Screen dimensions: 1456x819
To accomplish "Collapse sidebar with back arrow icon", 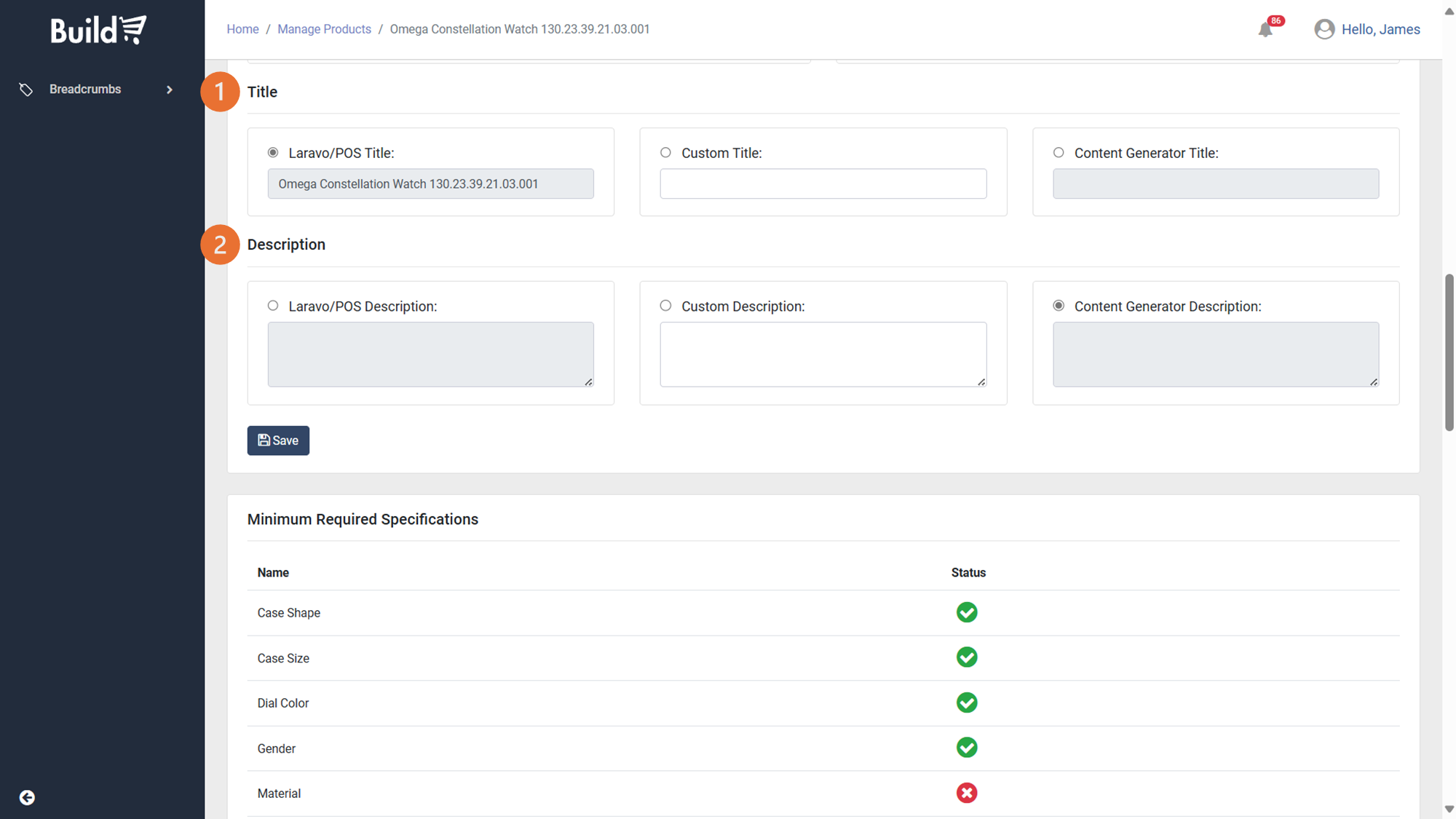I will click(27, 797).
